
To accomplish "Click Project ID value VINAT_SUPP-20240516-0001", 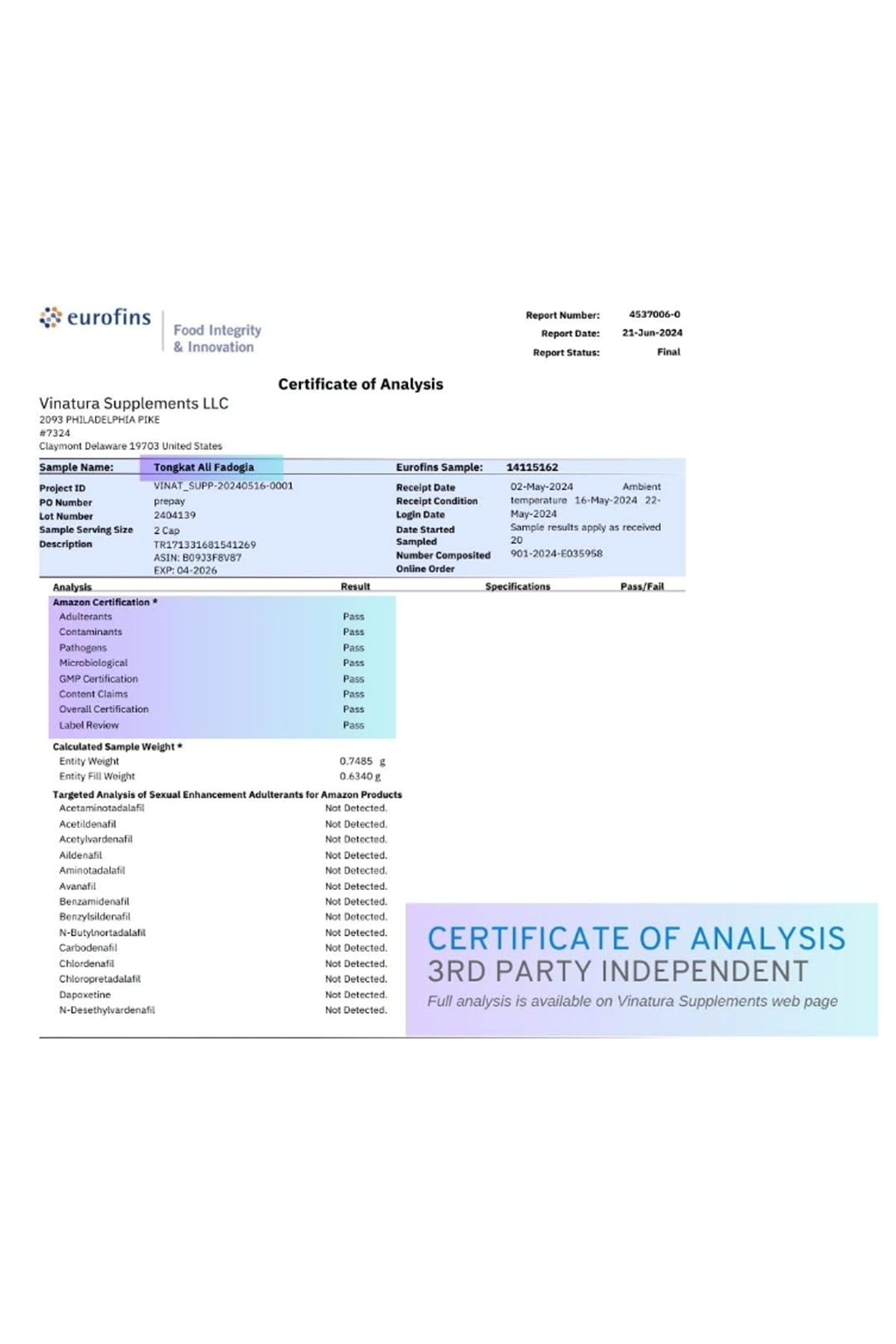I will (223, 485).
